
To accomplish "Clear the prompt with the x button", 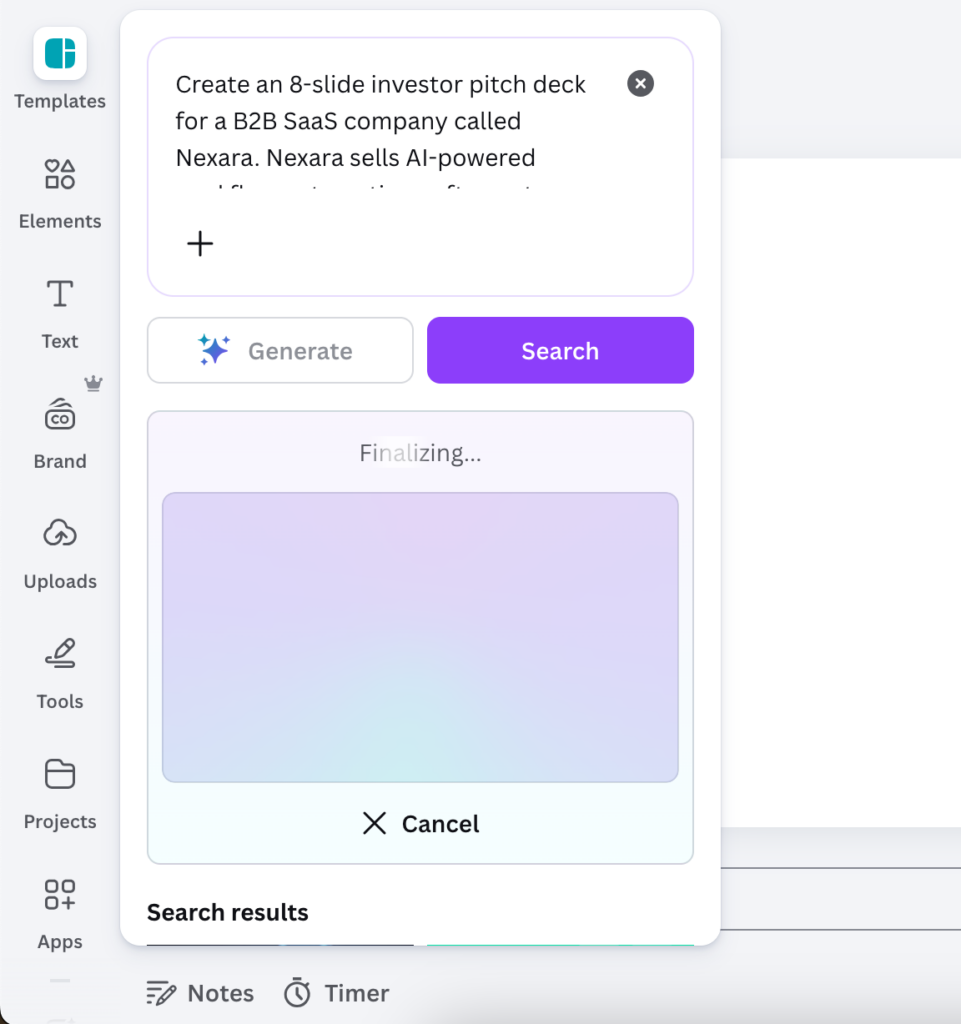I will tap(640, 84).
